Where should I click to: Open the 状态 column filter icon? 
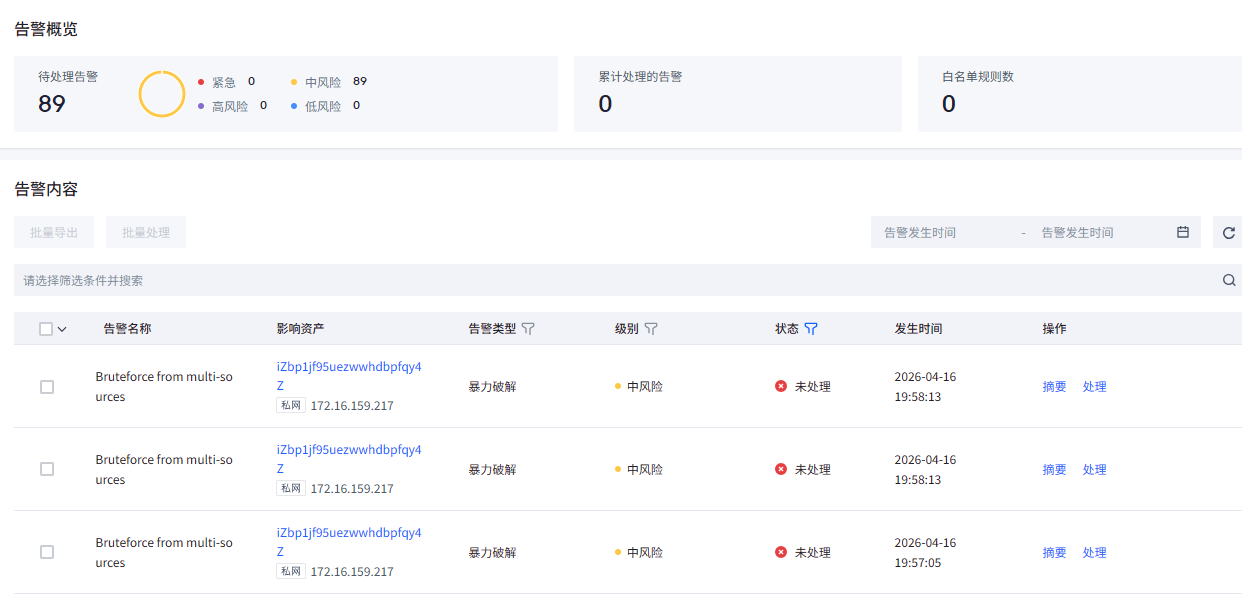click(811, 329)
